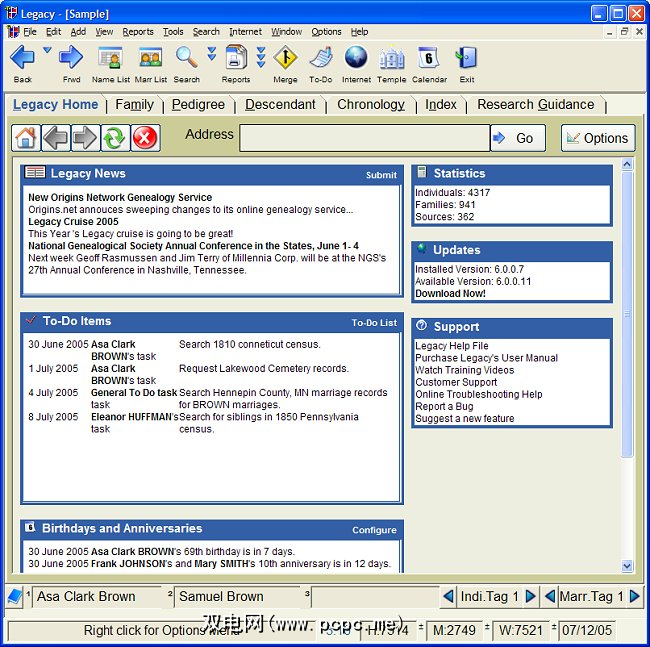Click the Samuel Brown bookmark field
The width and height of the screenshot is (650, 647).
click(x=238, y=596)
